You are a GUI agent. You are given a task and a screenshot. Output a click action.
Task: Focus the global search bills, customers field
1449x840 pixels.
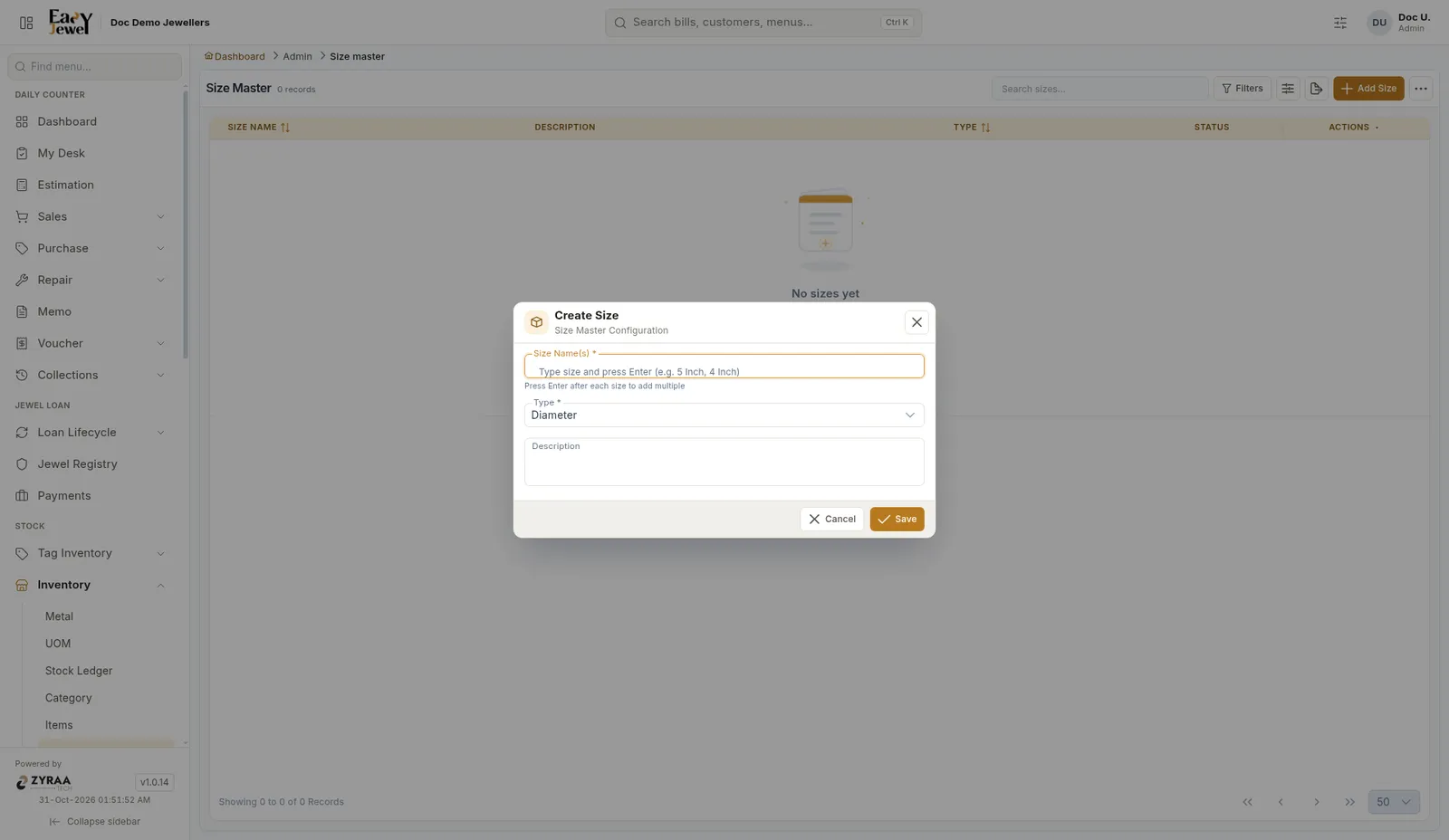tap(763, 23)
